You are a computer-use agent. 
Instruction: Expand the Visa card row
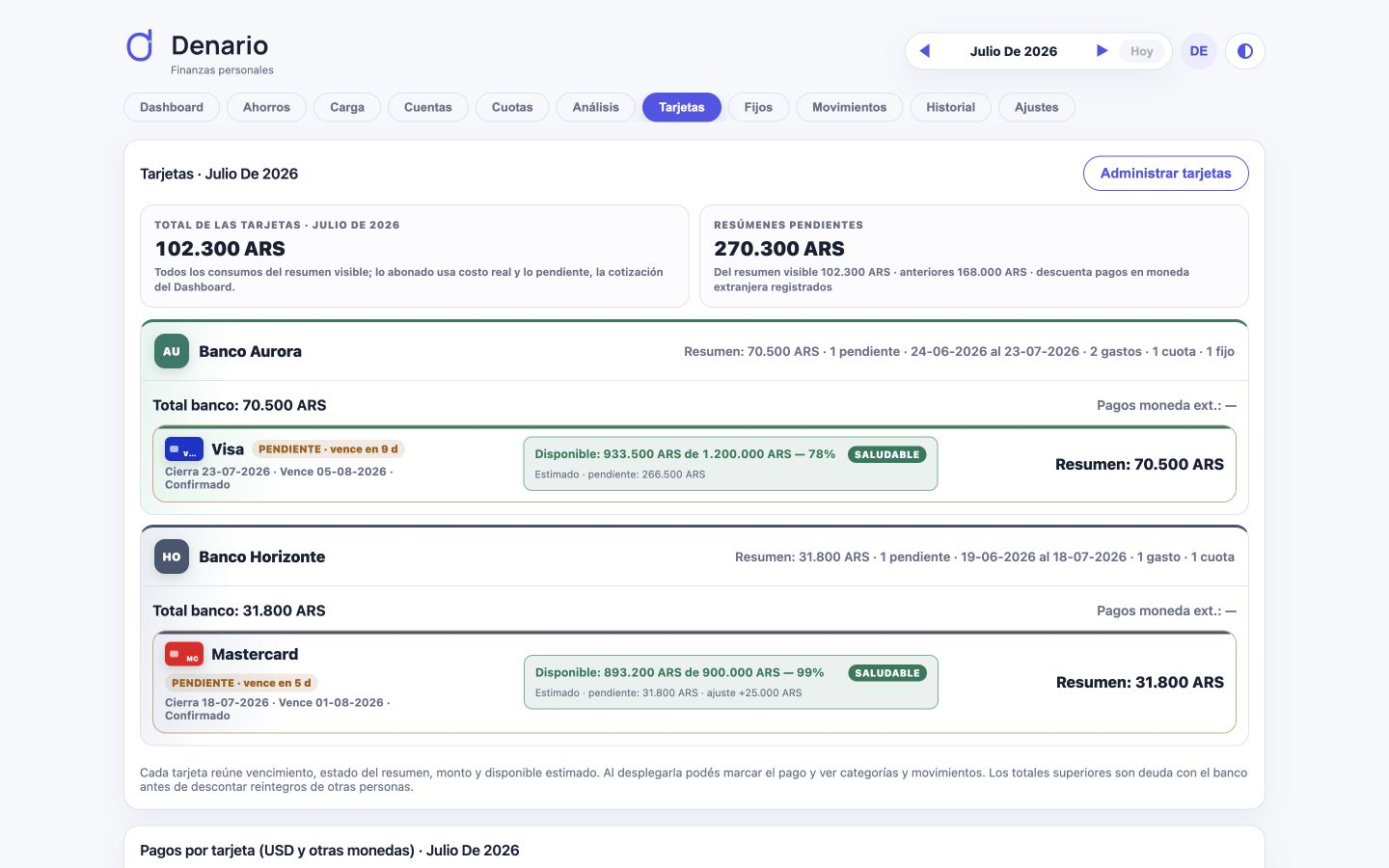(x=694, y=464)
